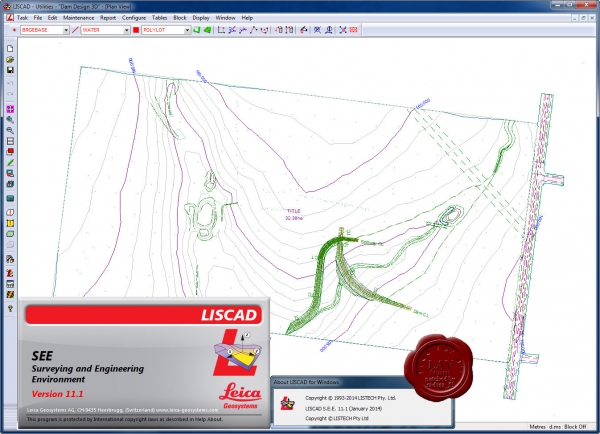Click the diagonal striped icon in the left toolbar
The image size is (600, 434).
(x=10, y=295)
